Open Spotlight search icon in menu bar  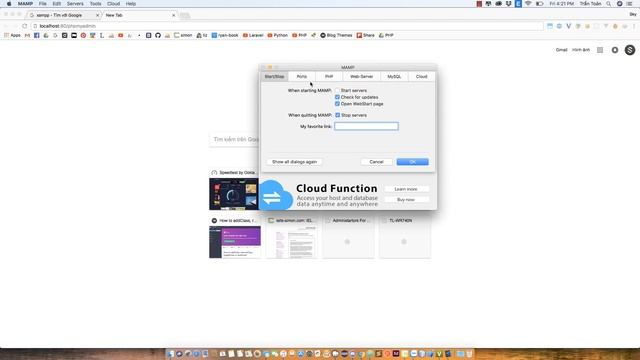609,4
